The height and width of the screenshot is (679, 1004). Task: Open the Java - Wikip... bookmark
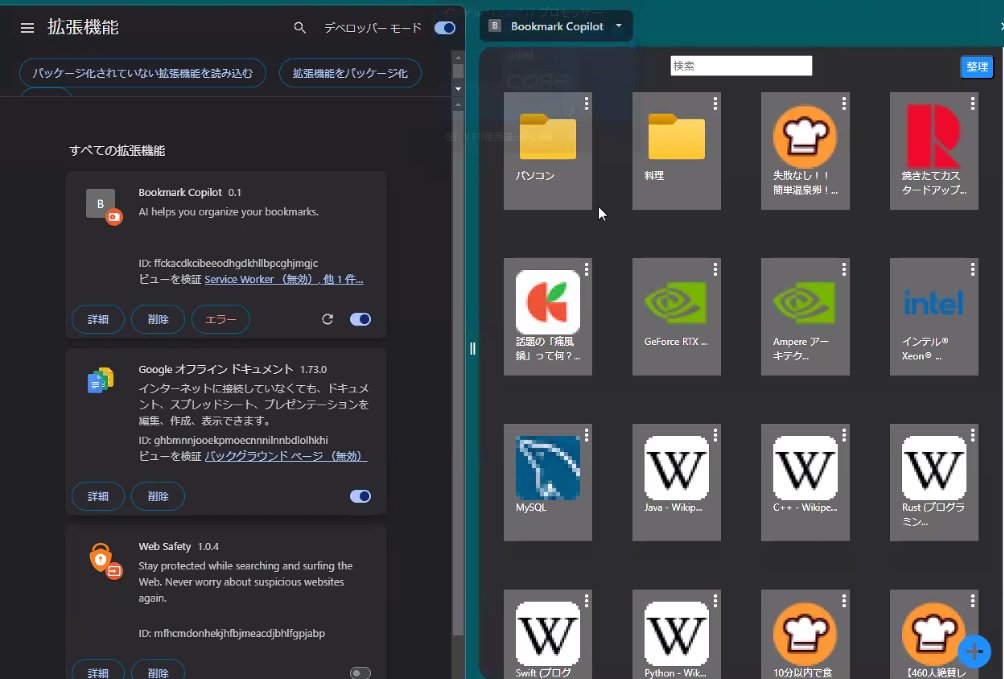[x=677, y=482]
